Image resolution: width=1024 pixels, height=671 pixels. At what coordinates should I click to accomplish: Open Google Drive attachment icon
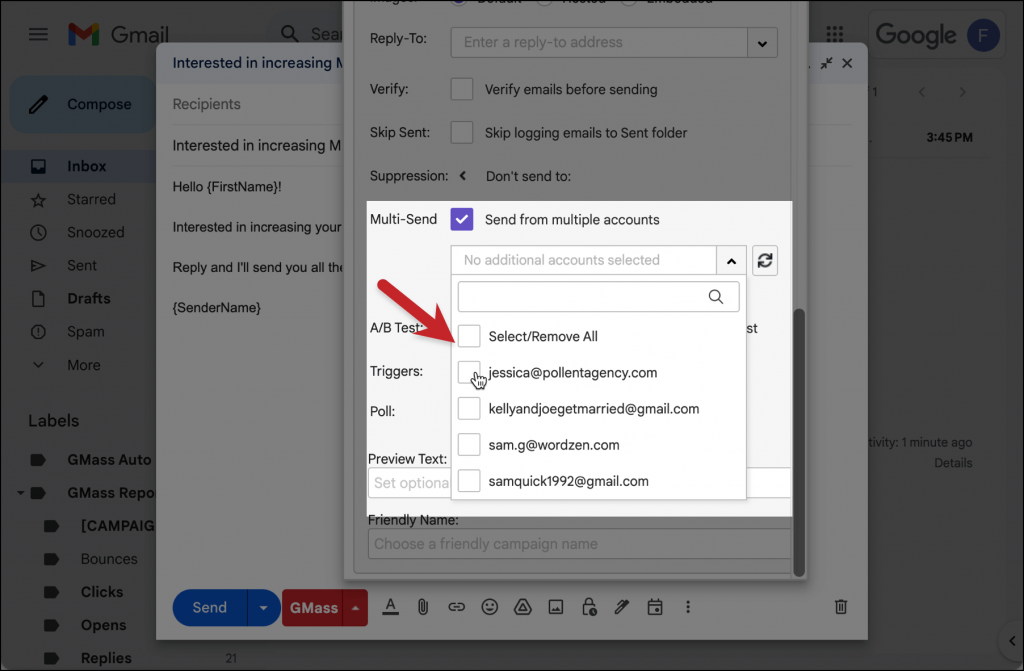(522, 607)
